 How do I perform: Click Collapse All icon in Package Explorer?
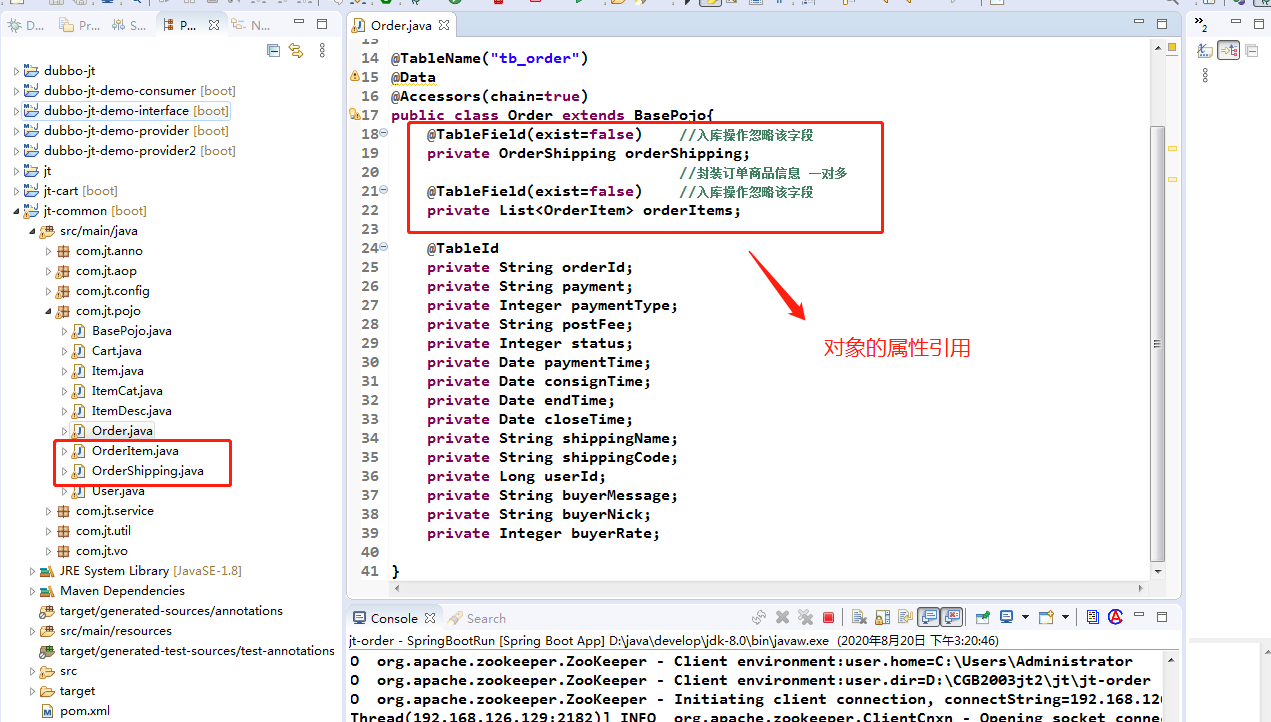(x=274, y=50)
